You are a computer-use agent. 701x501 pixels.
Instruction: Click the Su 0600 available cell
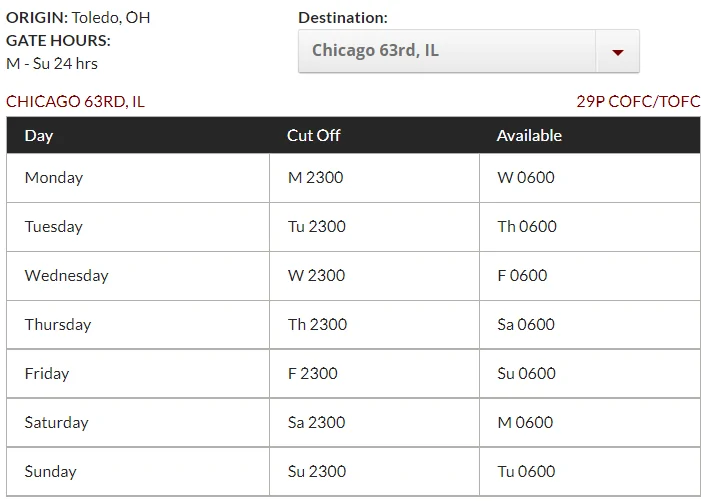pyautogui.click(x=590, y=374)
